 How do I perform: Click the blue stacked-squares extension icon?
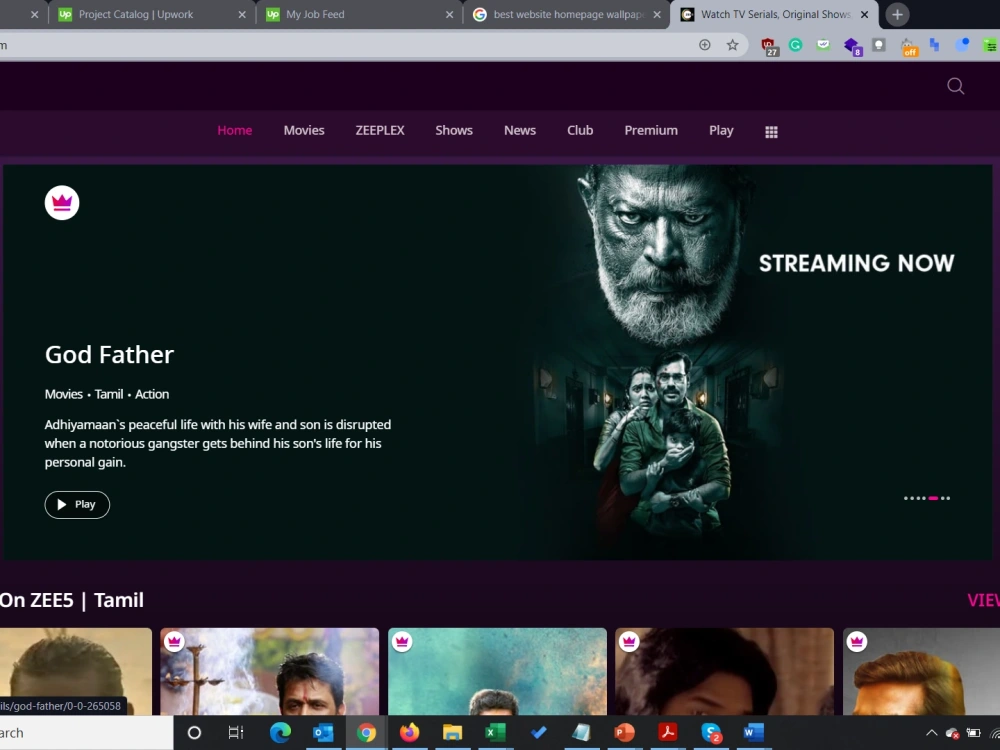coord(934,45)
